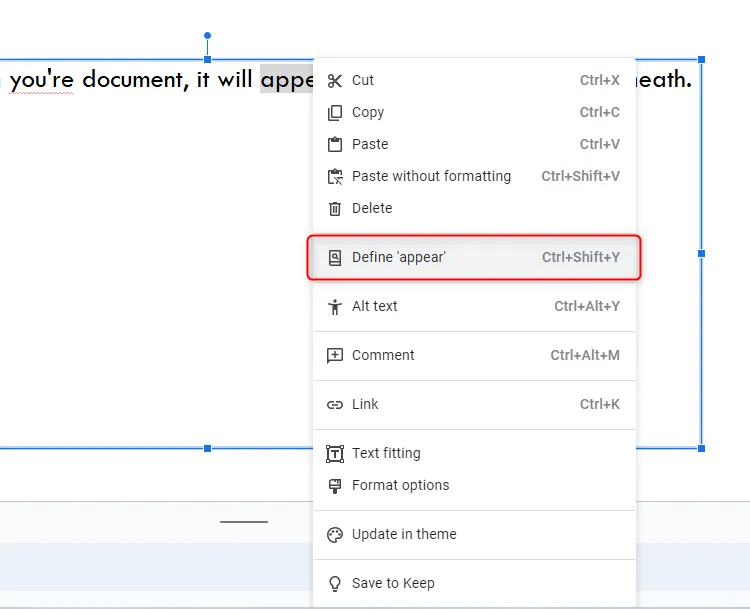
Task: Click the top-middle resize handle of text box
Action: click(x=207, y=59)
